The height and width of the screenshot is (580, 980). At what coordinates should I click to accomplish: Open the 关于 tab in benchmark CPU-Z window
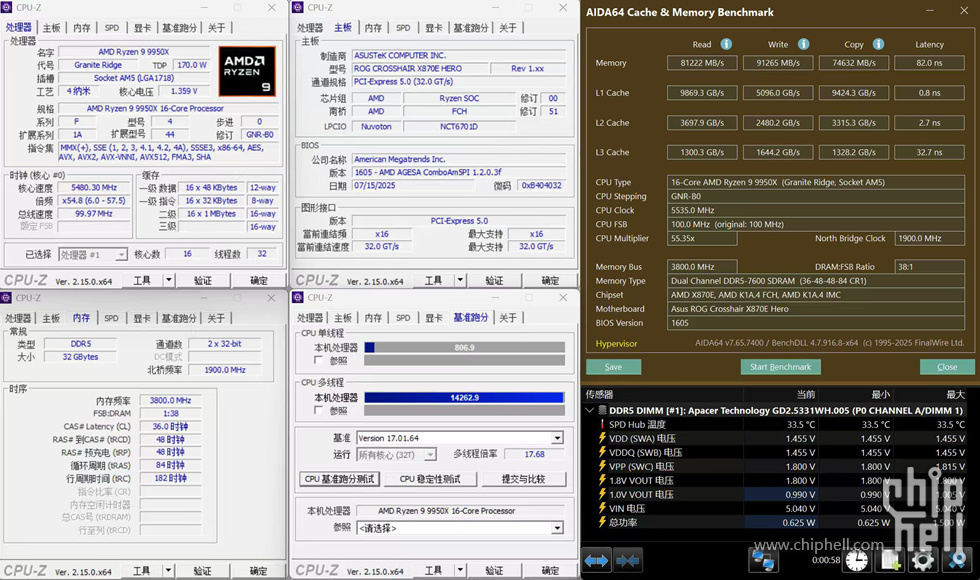[x=508, y=318]
